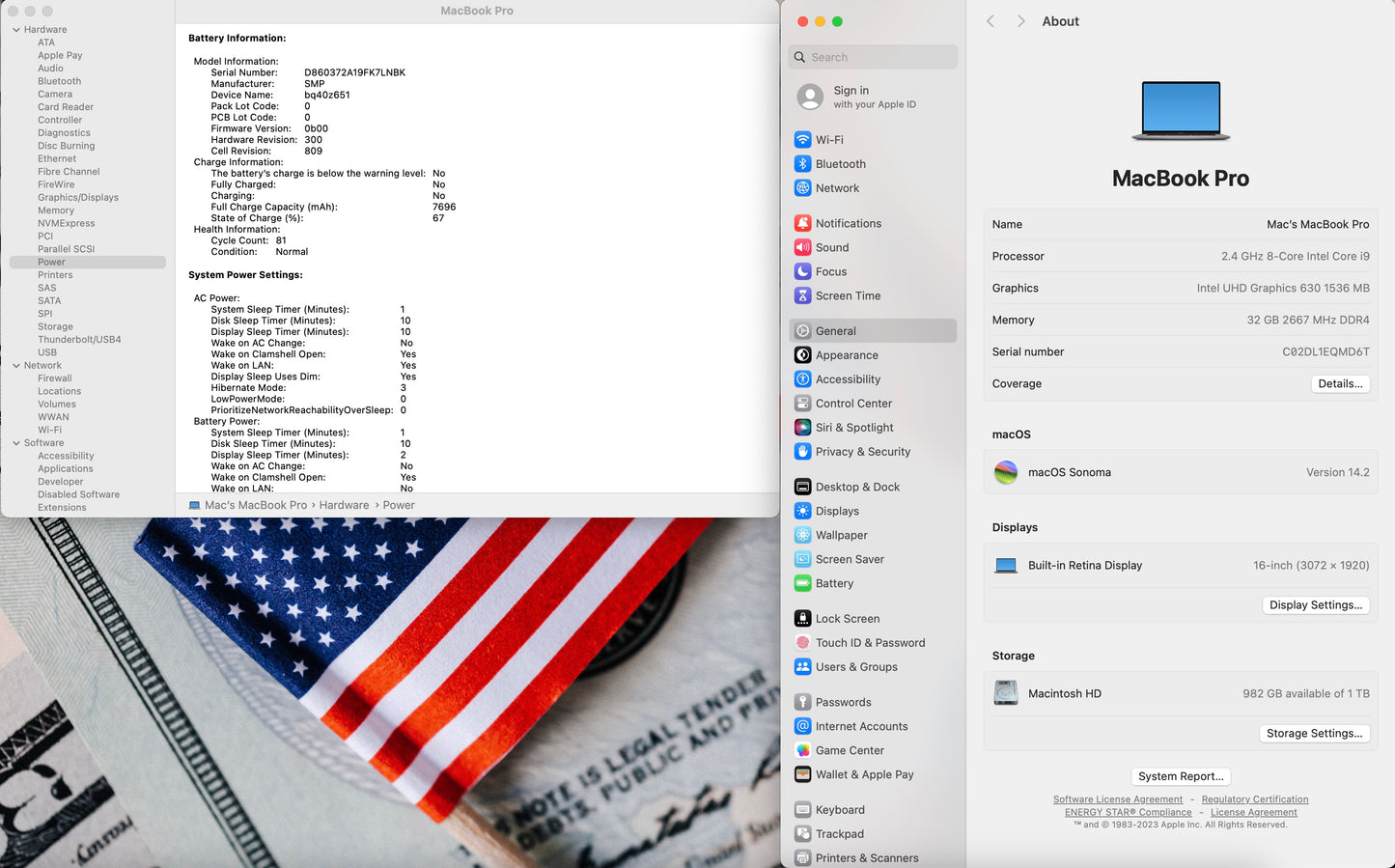Open the Wallet & Apple Pay icon
The height and width of the screenshot is (868, 1395).
point(802,774)
